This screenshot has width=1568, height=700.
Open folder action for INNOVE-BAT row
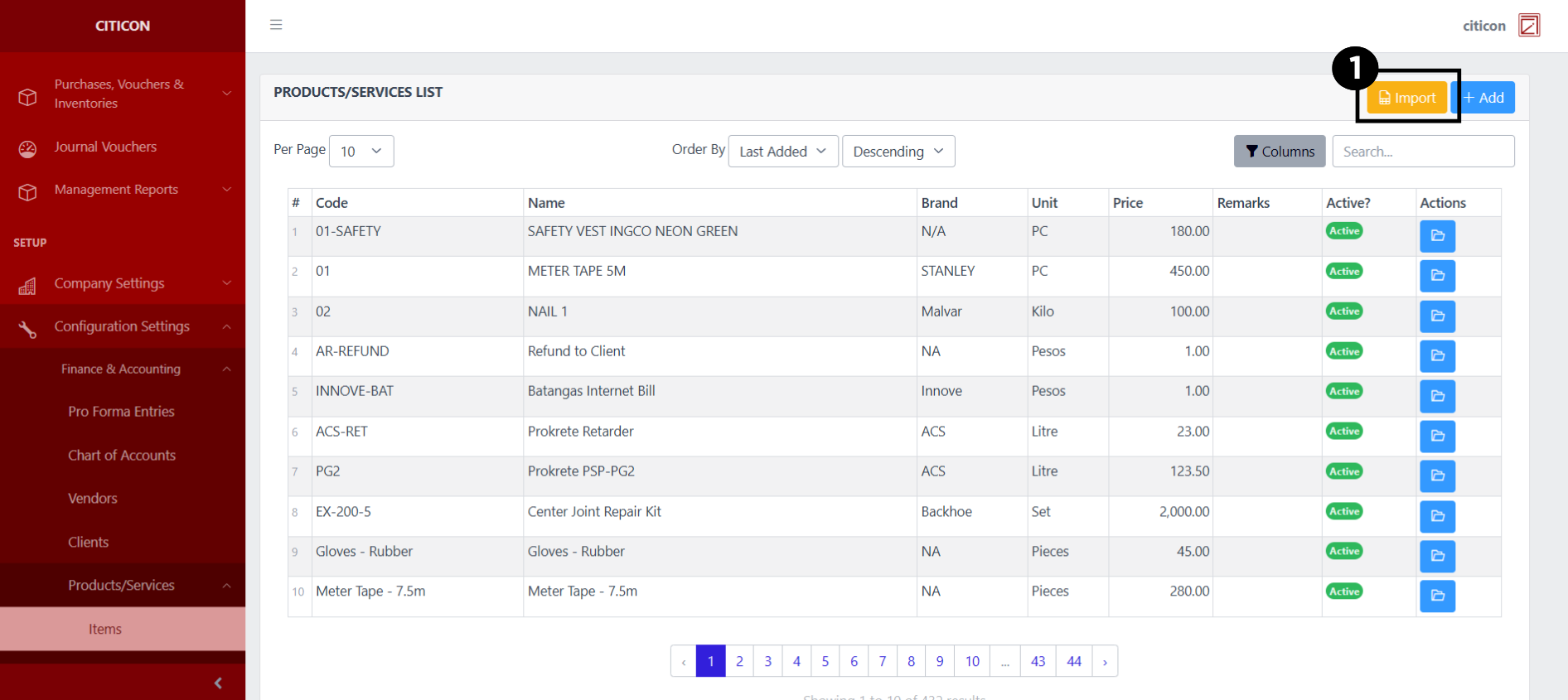[x=1437, y=396]
